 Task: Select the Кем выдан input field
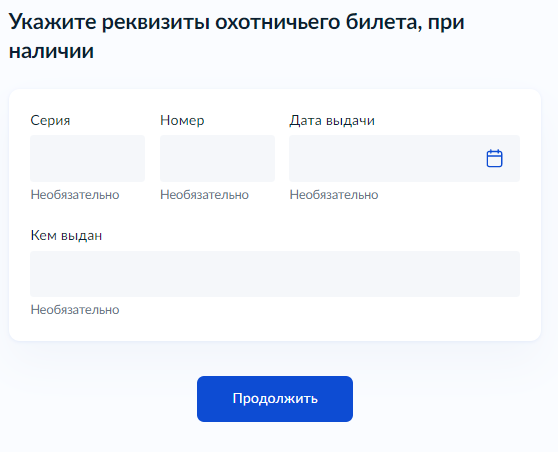pos(275,274)
